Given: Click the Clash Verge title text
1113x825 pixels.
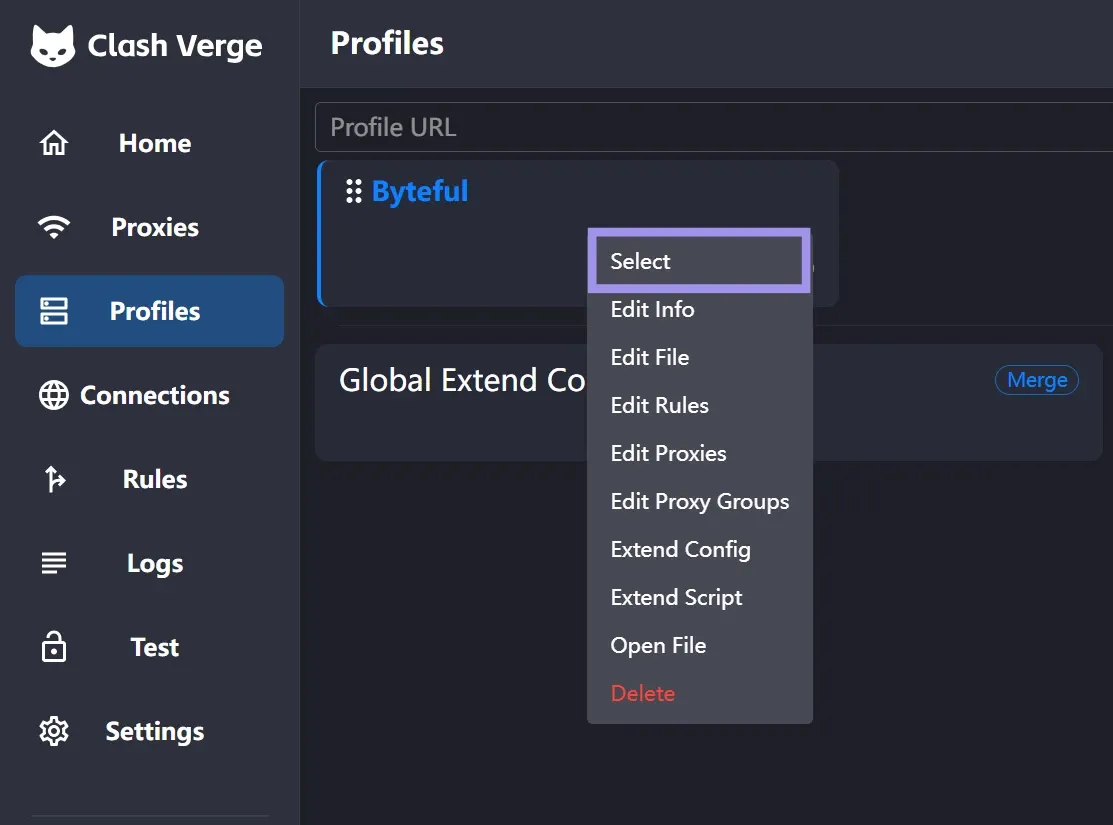Looking at the screenshot, I should 175,46.
